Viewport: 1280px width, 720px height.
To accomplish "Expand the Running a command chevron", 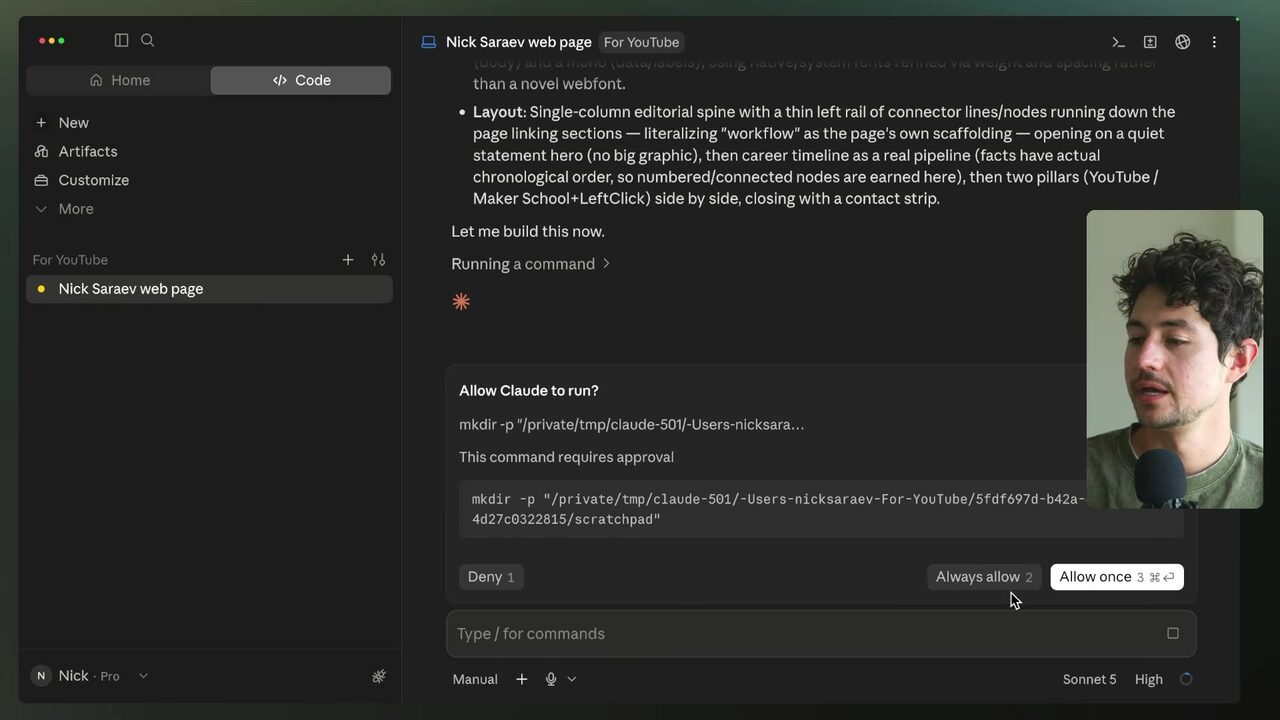I will point(606,264).
